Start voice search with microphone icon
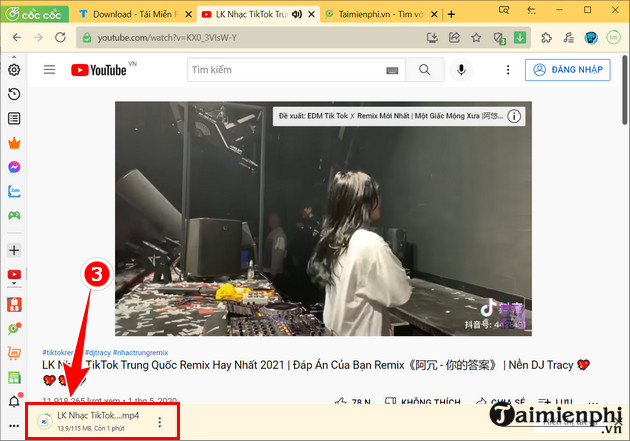Viewport: 630px width, 441px height. click(461, 70)
